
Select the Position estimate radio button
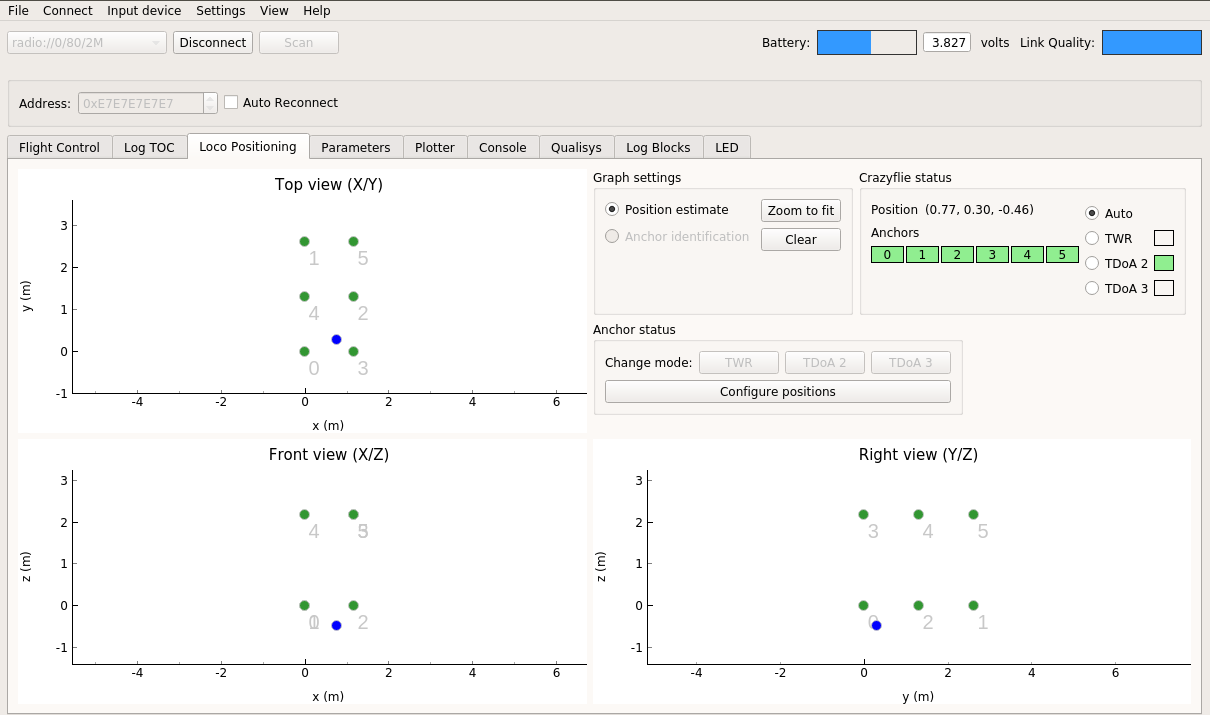click(x=612, y=210)
